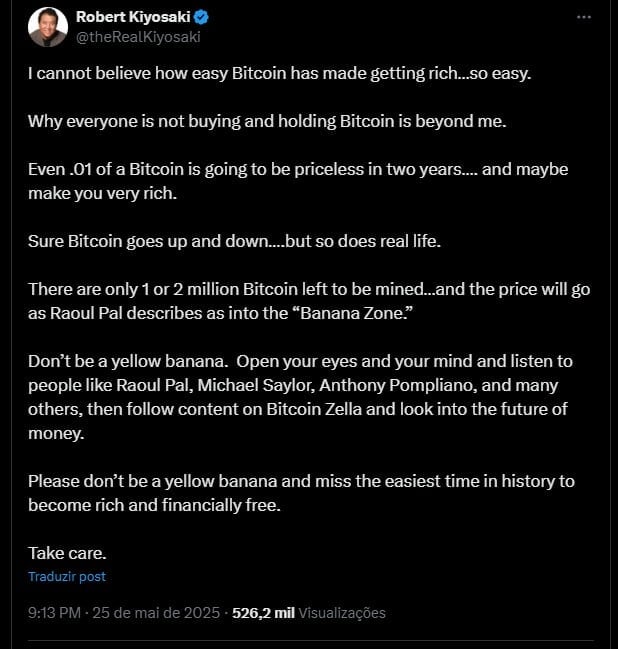This screenshot has height=649, width=618.
Task: Click the blue verified checkmark badge
Action: click(201, 17)
